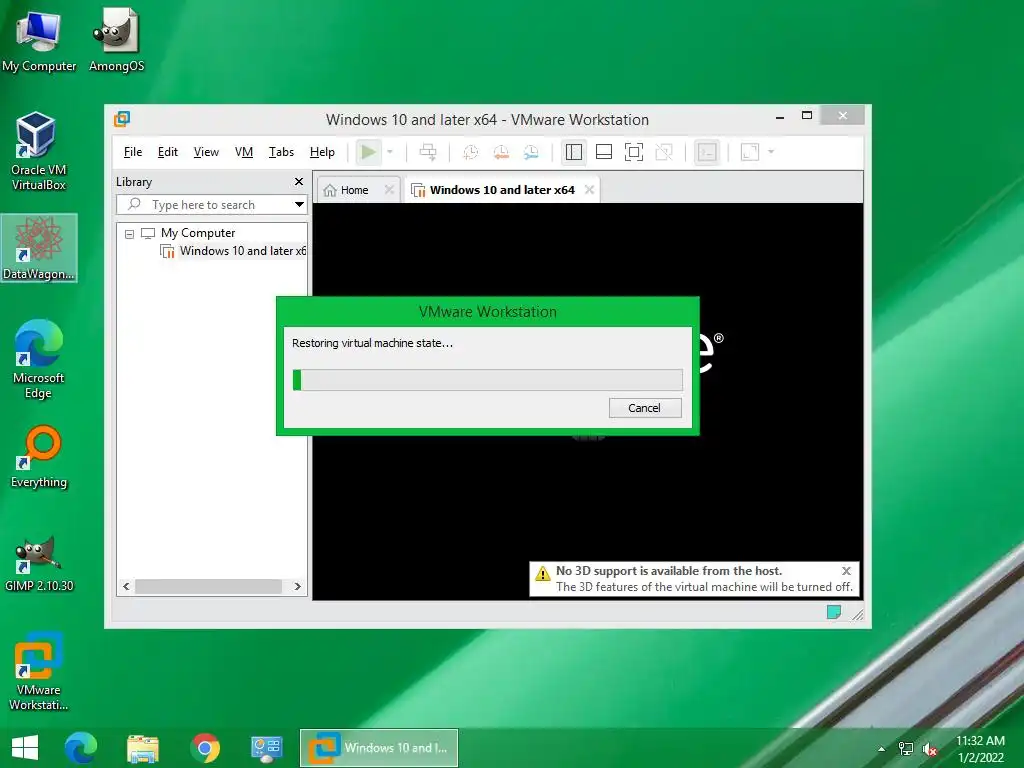This screenshot has width=1024, height=768.
Task: Open File Explorer from the taskbar
Action: (x=143, y=748)
